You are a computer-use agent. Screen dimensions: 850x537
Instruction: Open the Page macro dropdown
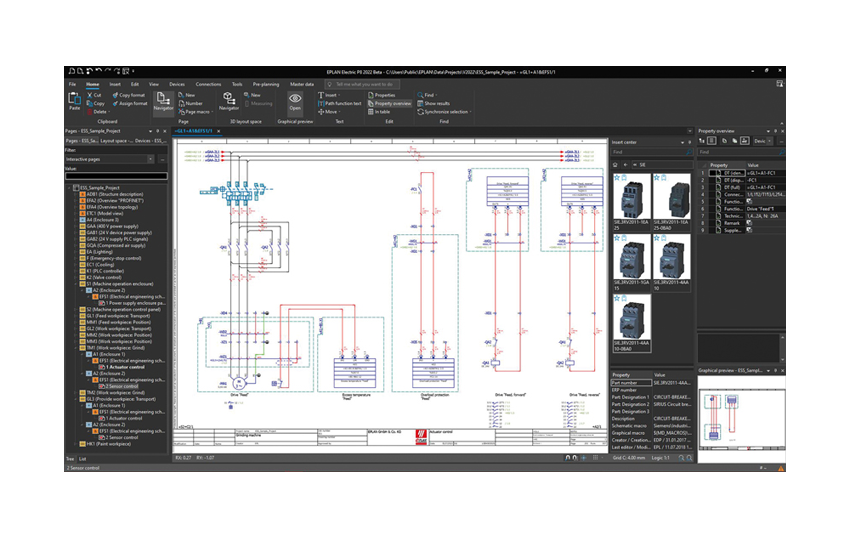211,112
